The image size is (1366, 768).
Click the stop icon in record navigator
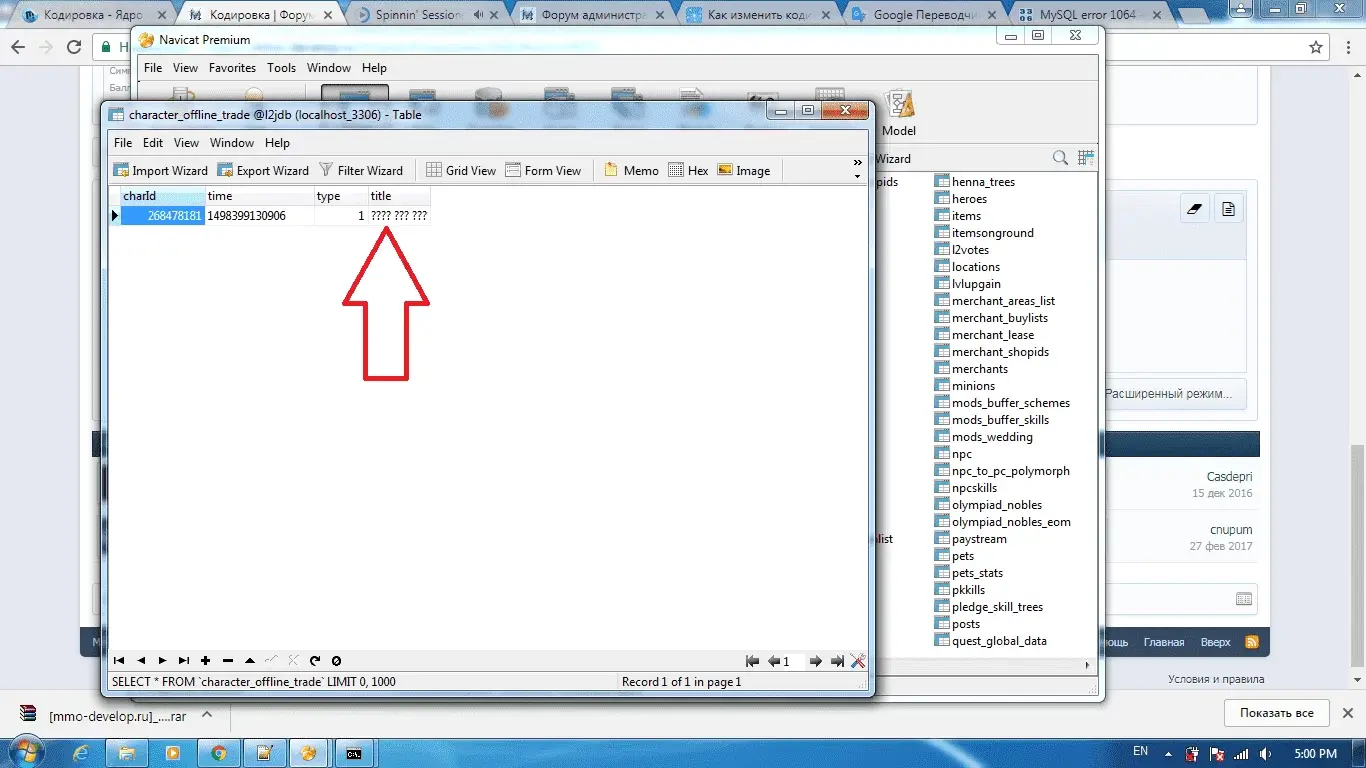point(337,661)
